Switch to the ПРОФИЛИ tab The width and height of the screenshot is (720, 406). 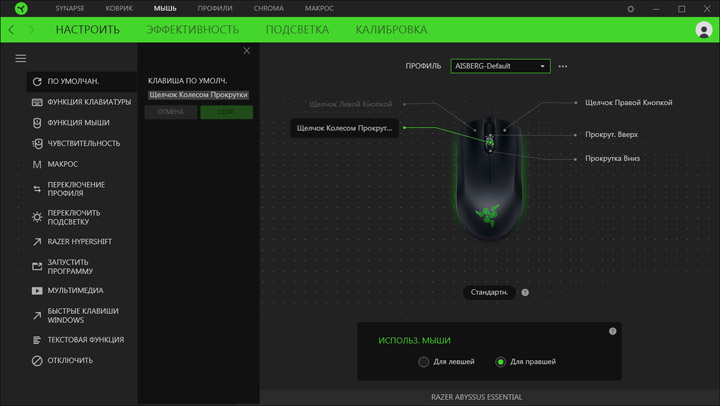[x=215, y=8]
